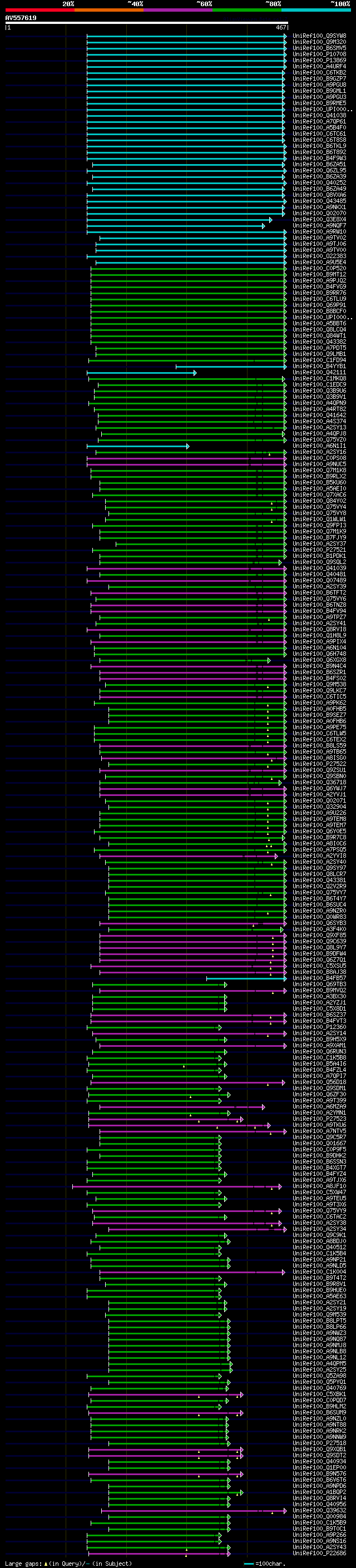This screenshot has width=356, height=1568.
Task: Select the UniRef100_A9U226 label
Action: [319, 813]
